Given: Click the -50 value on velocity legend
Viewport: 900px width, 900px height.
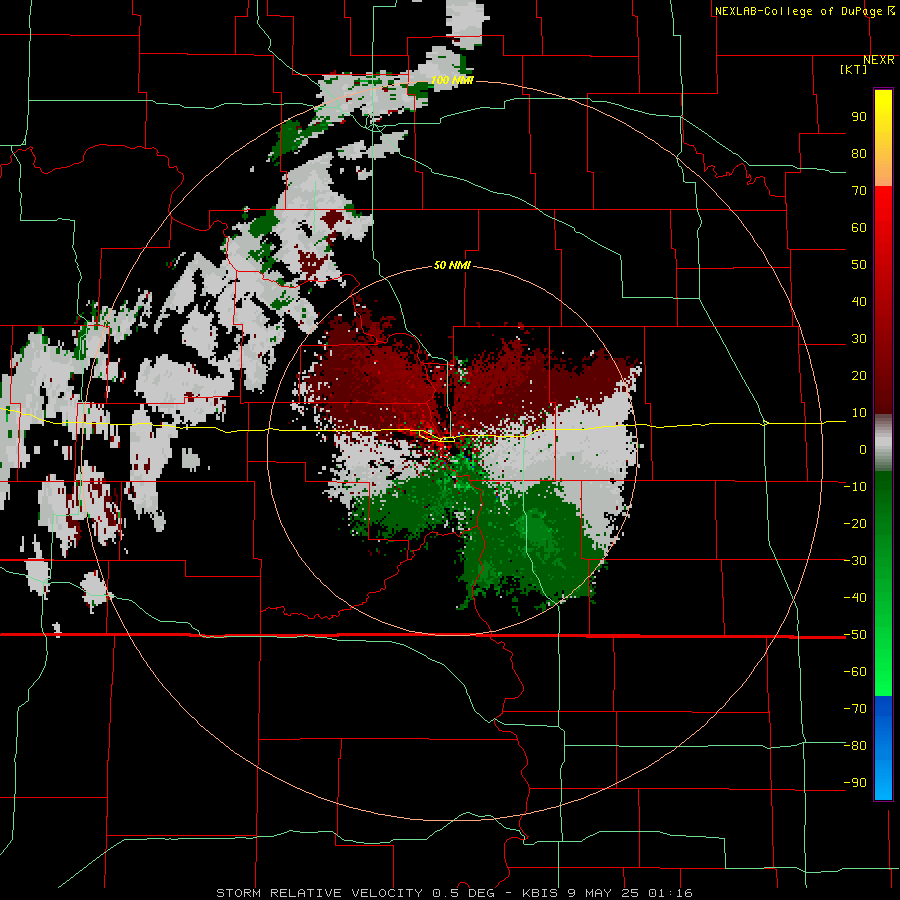Looking at the screenshot, I should pos(855,635).
